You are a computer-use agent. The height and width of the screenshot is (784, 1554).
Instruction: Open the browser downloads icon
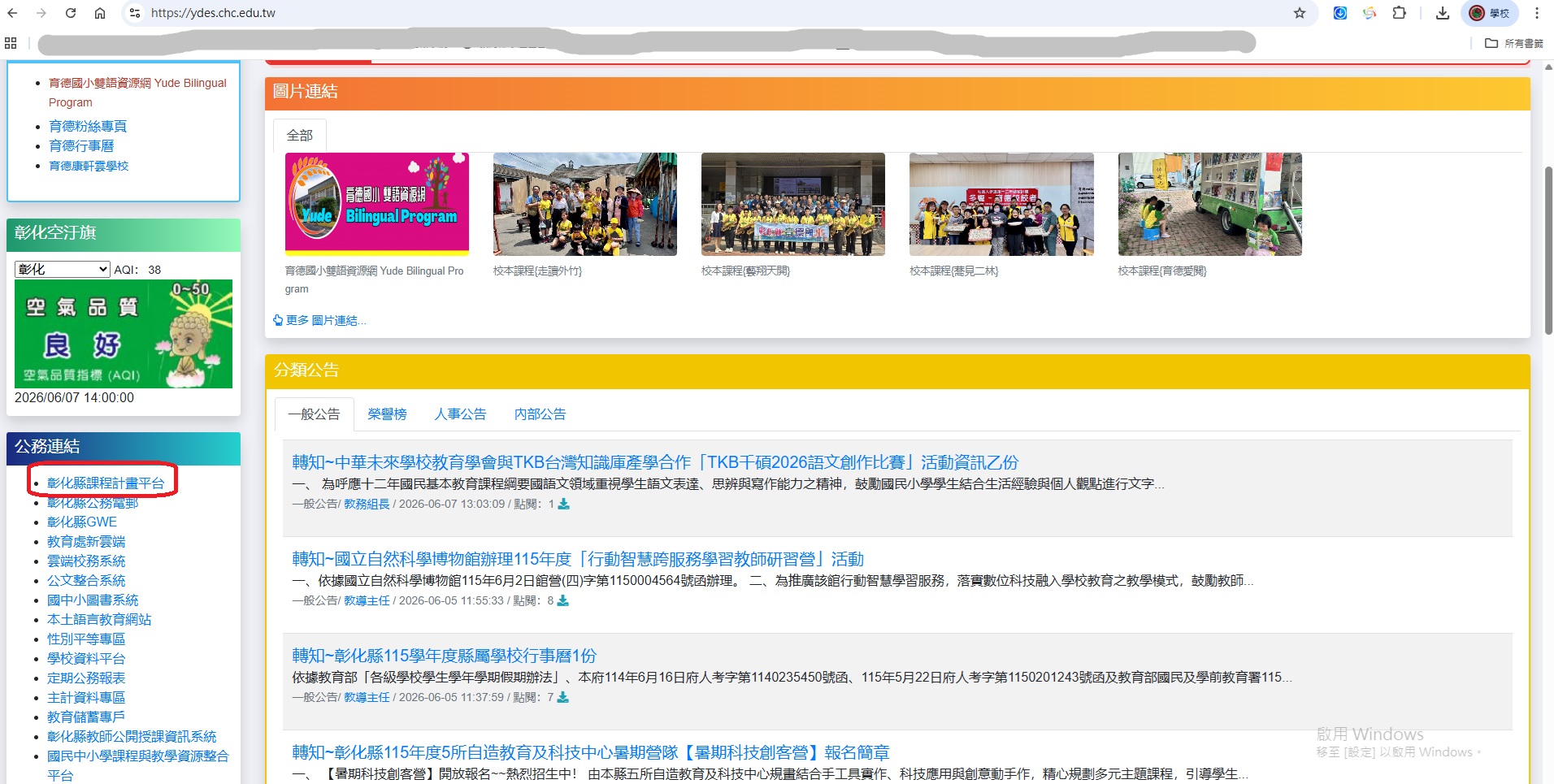pos(1443,13)
